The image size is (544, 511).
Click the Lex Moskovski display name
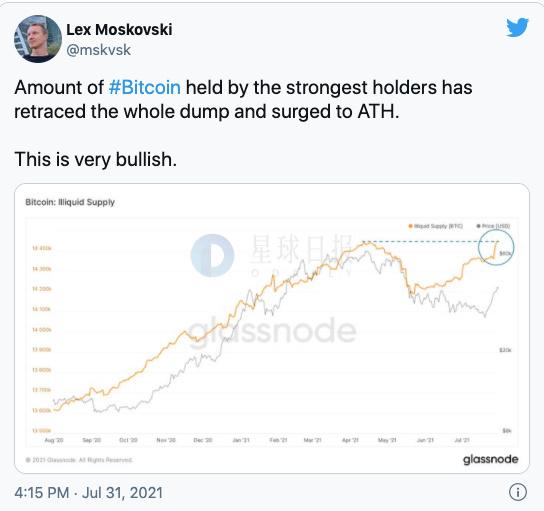(119, 29)
